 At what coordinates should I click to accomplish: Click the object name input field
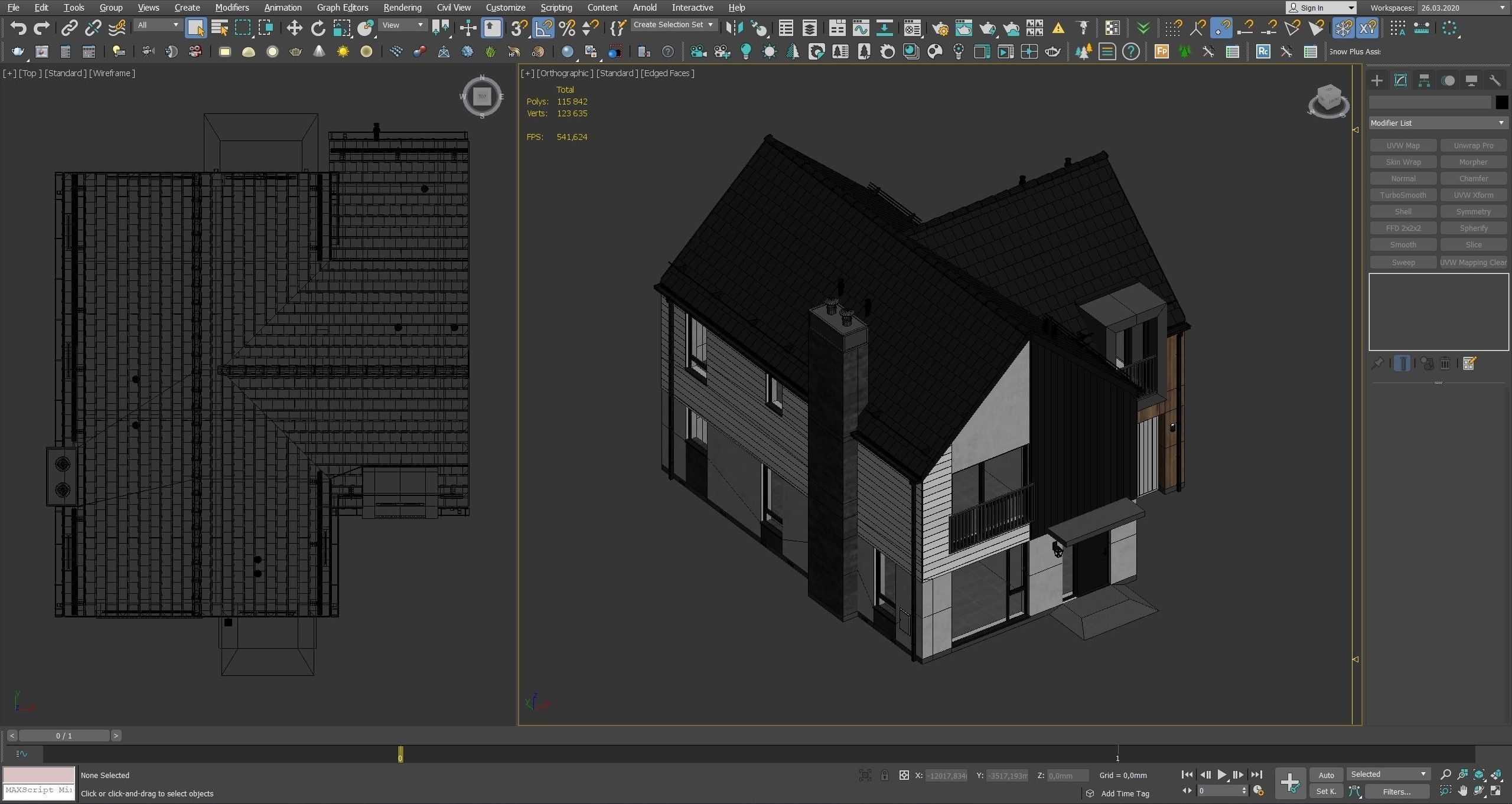pos(1430,102)
